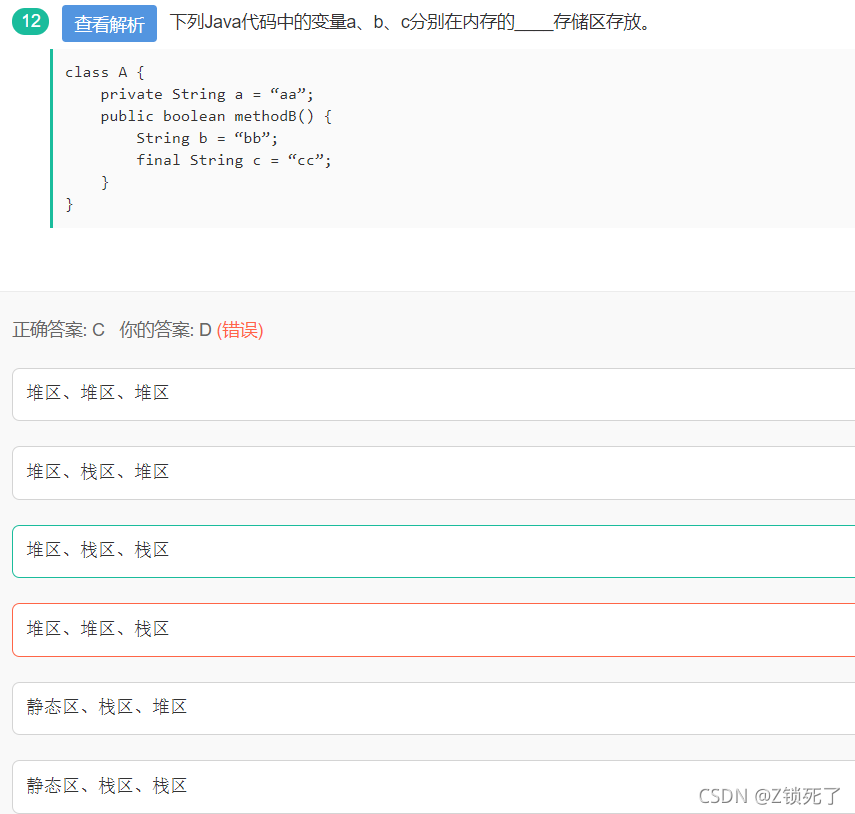Select the wrong option 堆区、堆区、栈区
Screen dimensions: 855x814
(433, 630)
